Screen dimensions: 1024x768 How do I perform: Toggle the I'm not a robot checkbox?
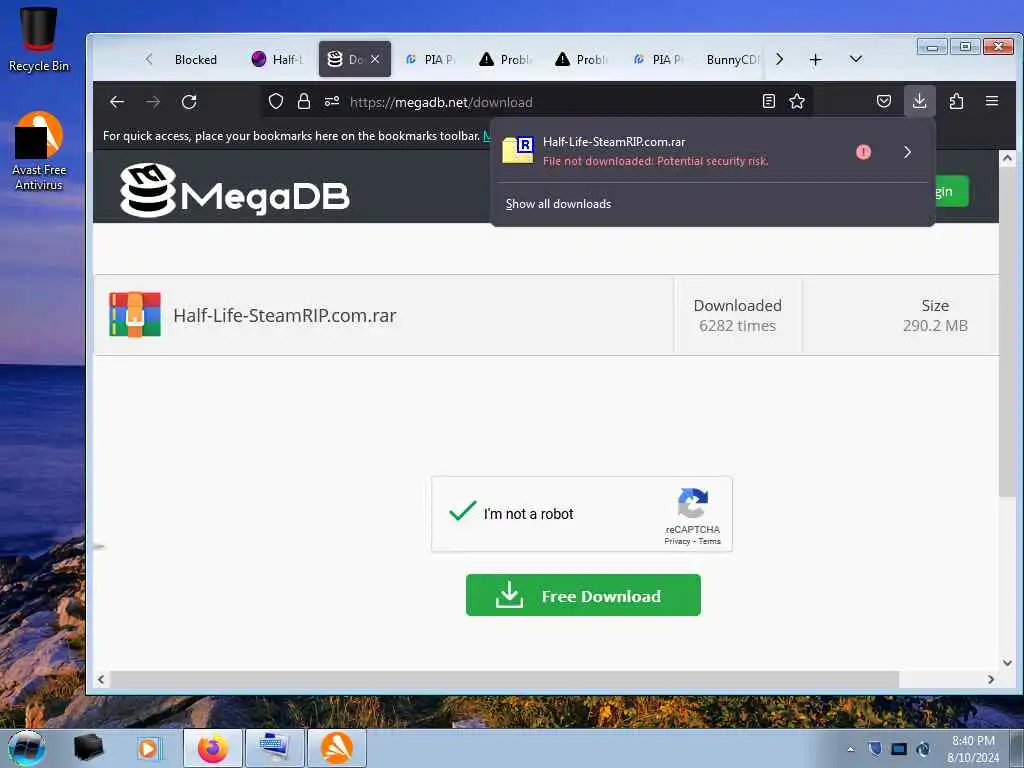463,513
